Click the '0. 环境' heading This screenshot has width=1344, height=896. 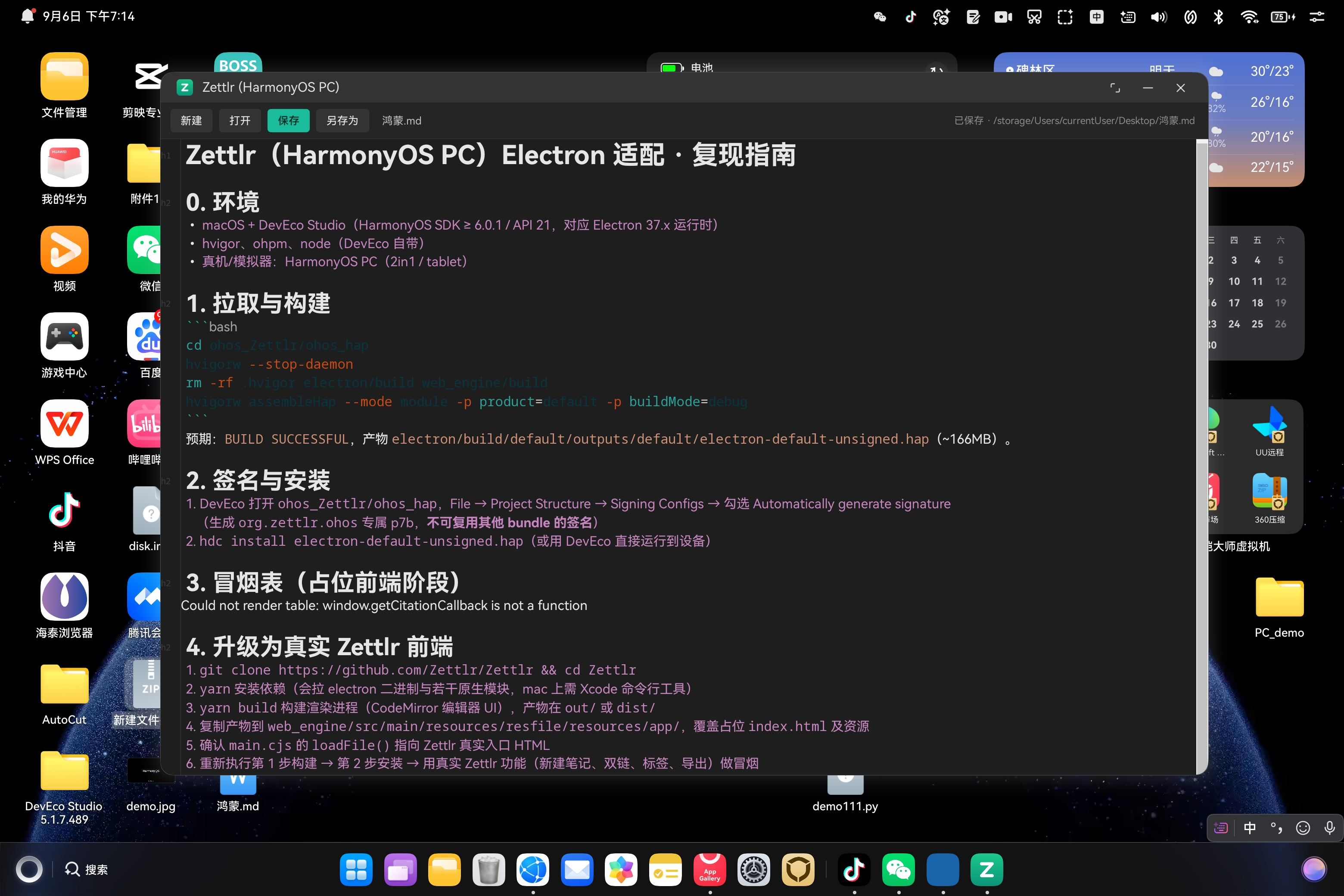[x=222, y=202]
